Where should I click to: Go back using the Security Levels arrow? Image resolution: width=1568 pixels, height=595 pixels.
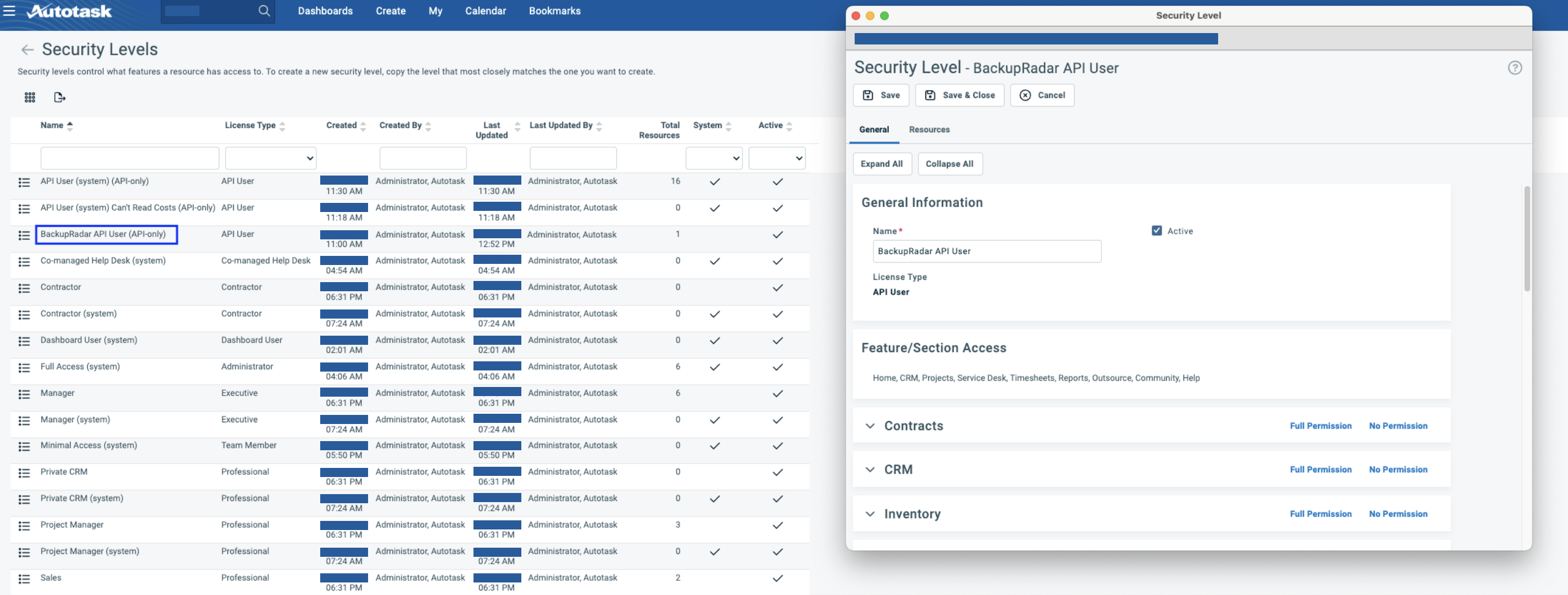27,50
